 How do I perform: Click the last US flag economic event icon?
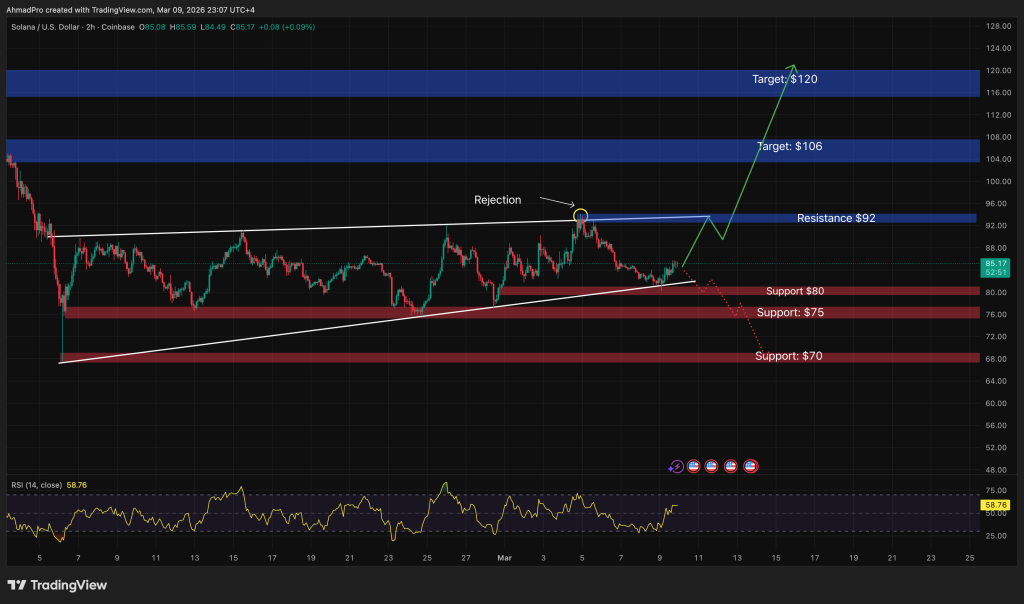point(750,466)
